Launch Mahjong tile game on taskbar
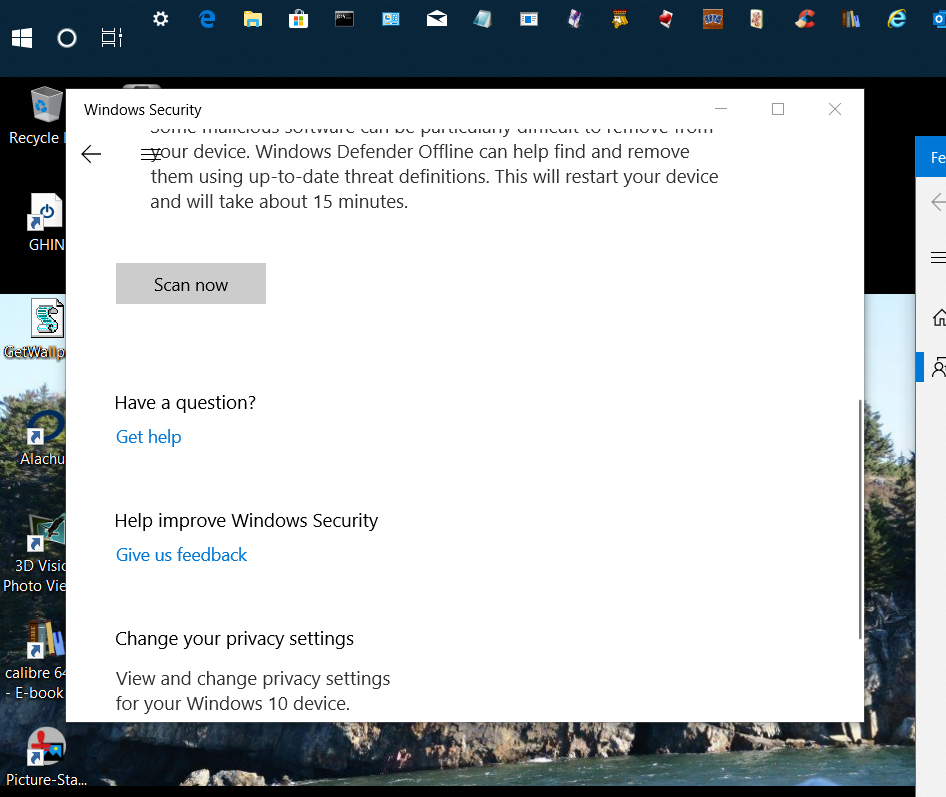Screen dimensions: 946x797 757,19
